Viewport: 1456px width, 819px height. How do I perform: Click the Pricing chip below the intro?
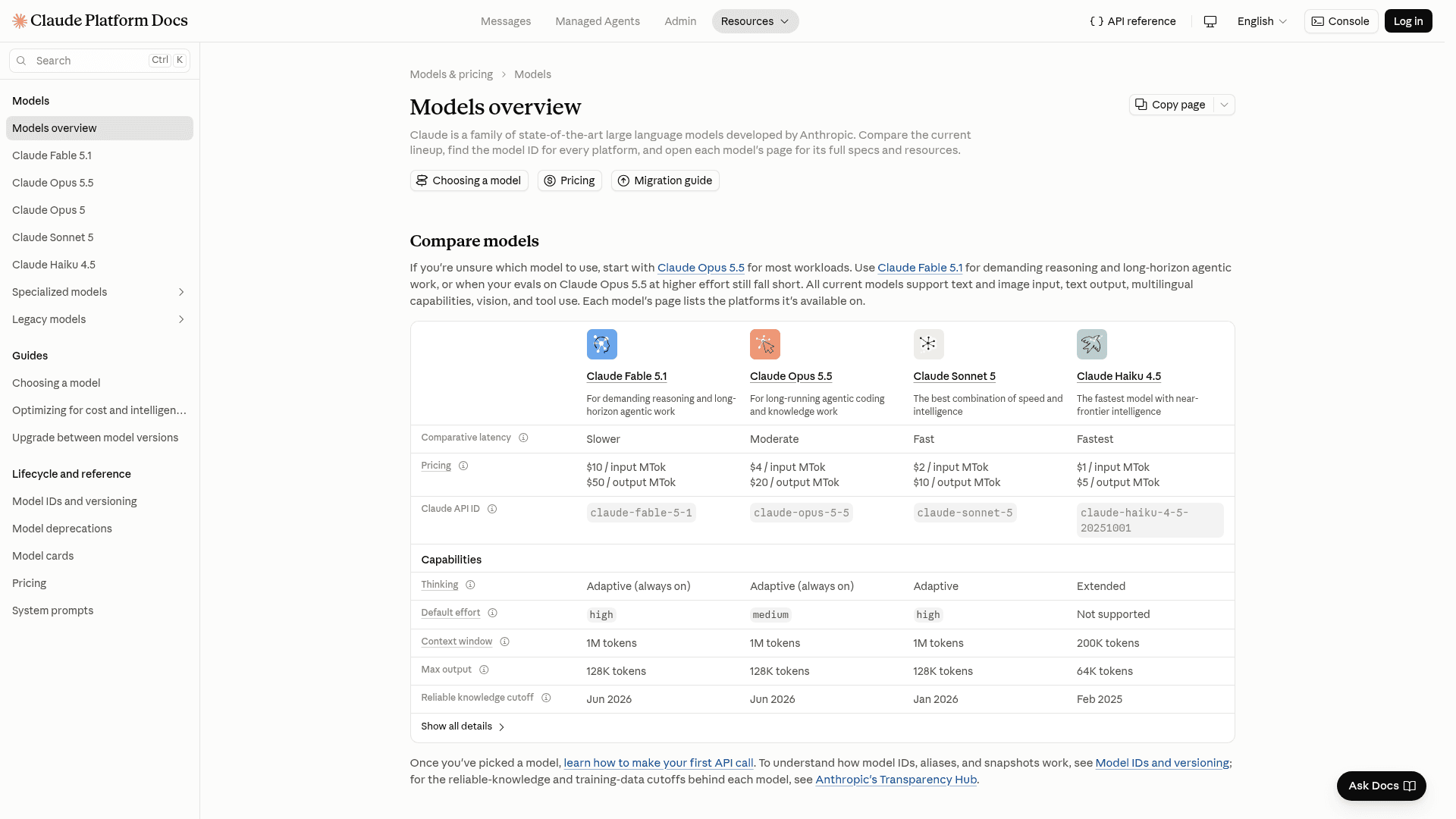570,180
